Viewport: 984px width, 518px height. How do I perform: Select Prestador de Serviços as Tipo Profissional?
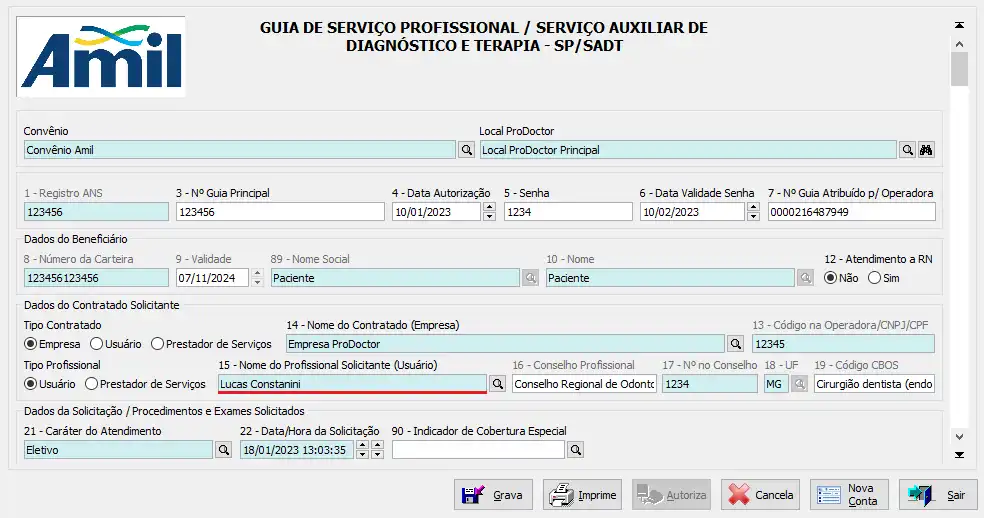[146, 384]
